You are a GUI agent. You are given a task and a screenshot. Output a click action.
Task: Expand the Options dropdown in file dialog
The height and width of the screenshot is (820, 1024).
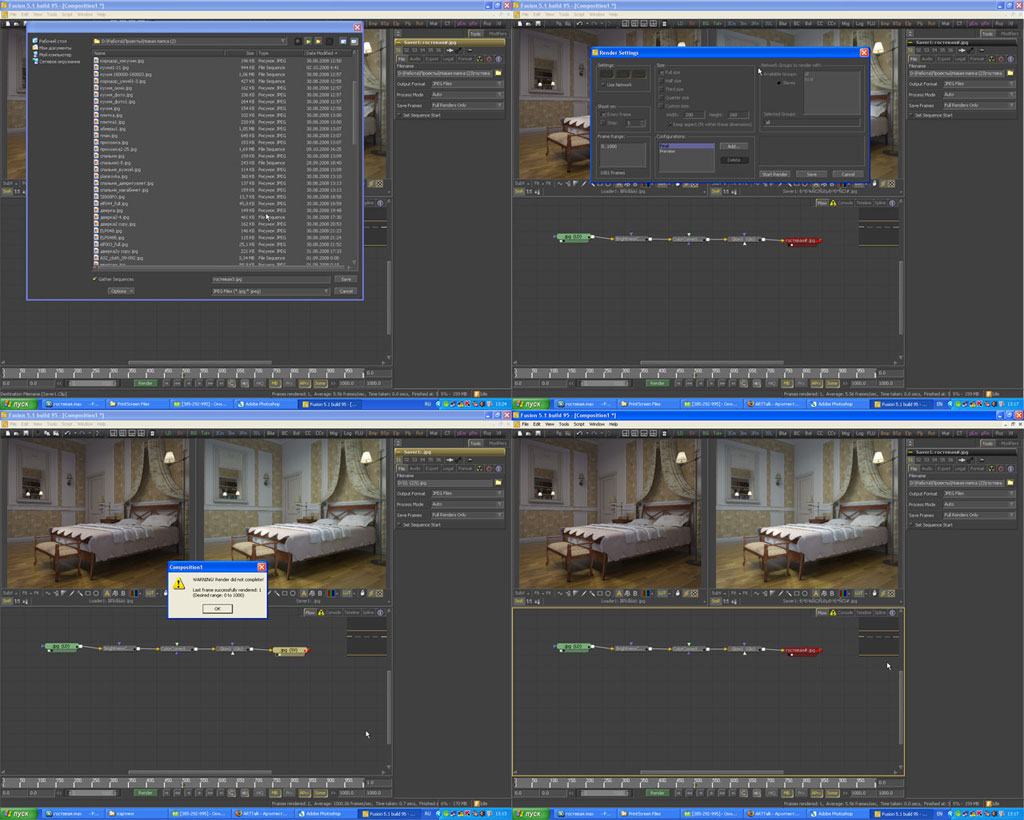coord(121,291)
